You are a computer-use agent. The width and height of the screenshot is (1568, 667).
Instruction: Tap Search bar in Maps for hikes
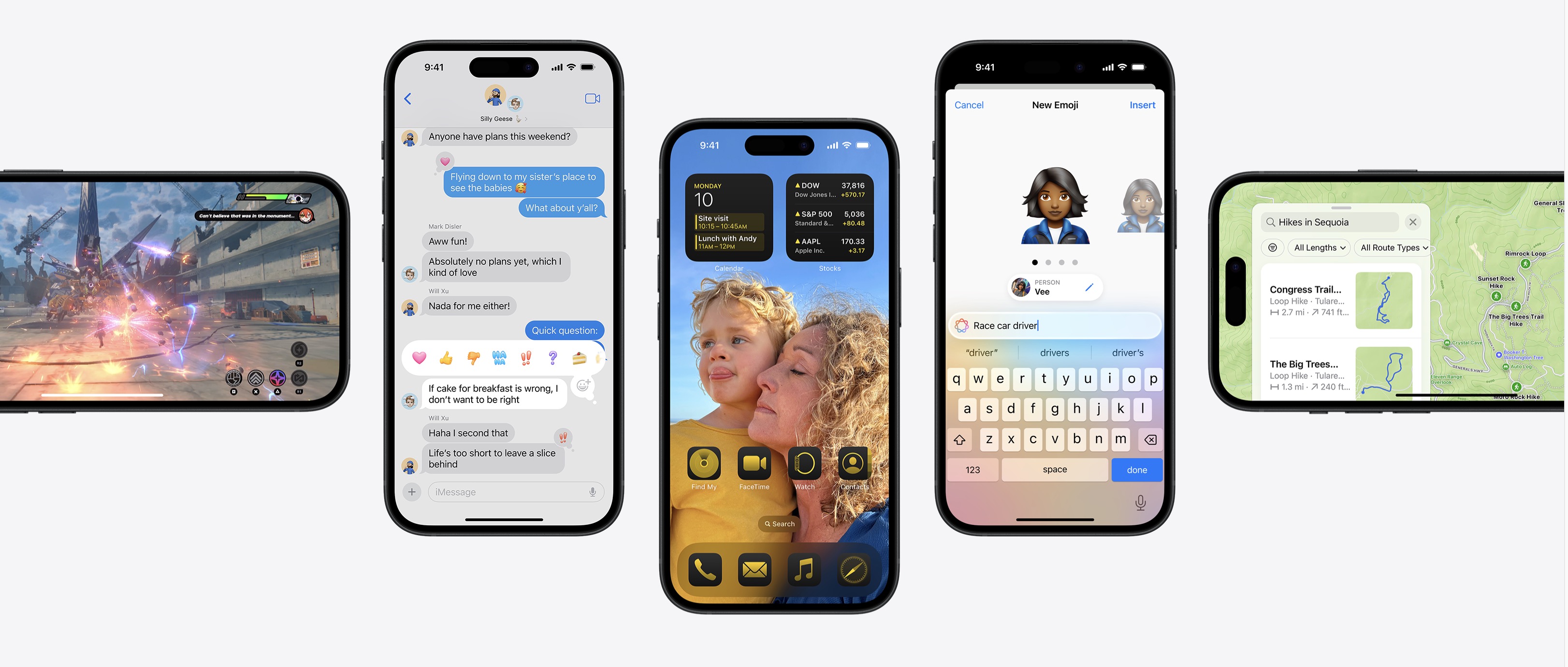tap(1329, 222)
